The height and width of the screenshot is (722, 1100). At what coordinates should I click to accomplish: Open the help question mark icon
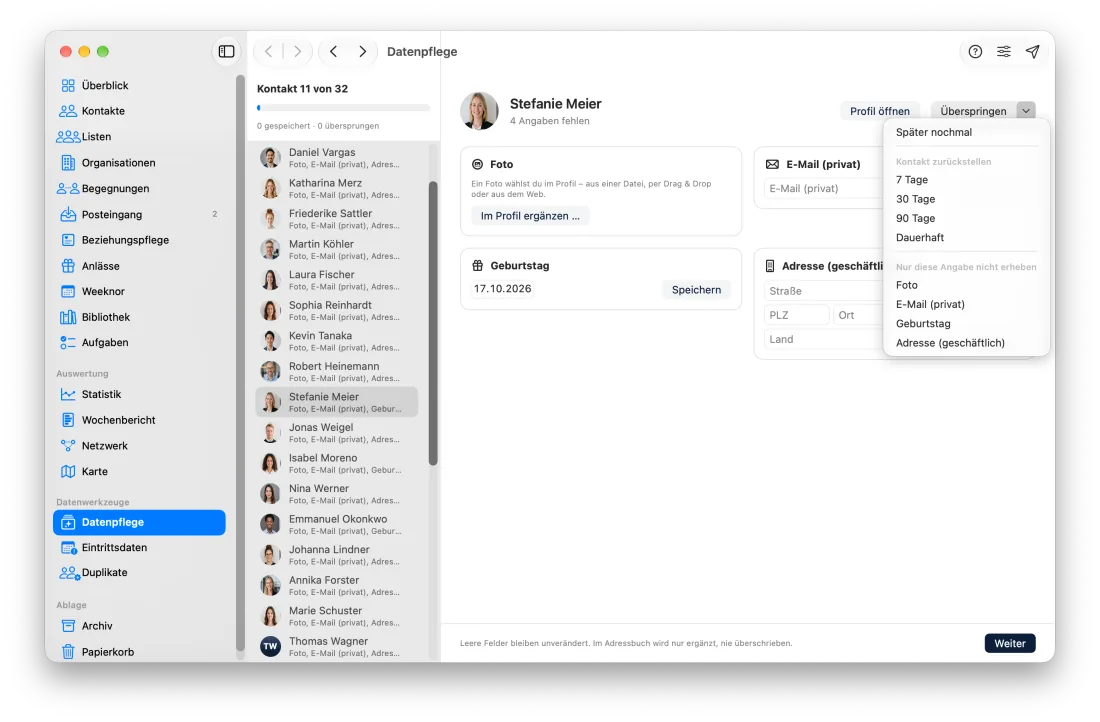point(975,51)
